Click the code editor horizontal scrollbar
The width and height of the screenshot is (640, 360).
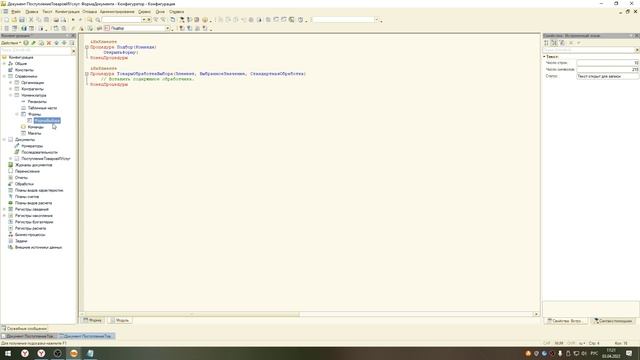tap(192, 314)
